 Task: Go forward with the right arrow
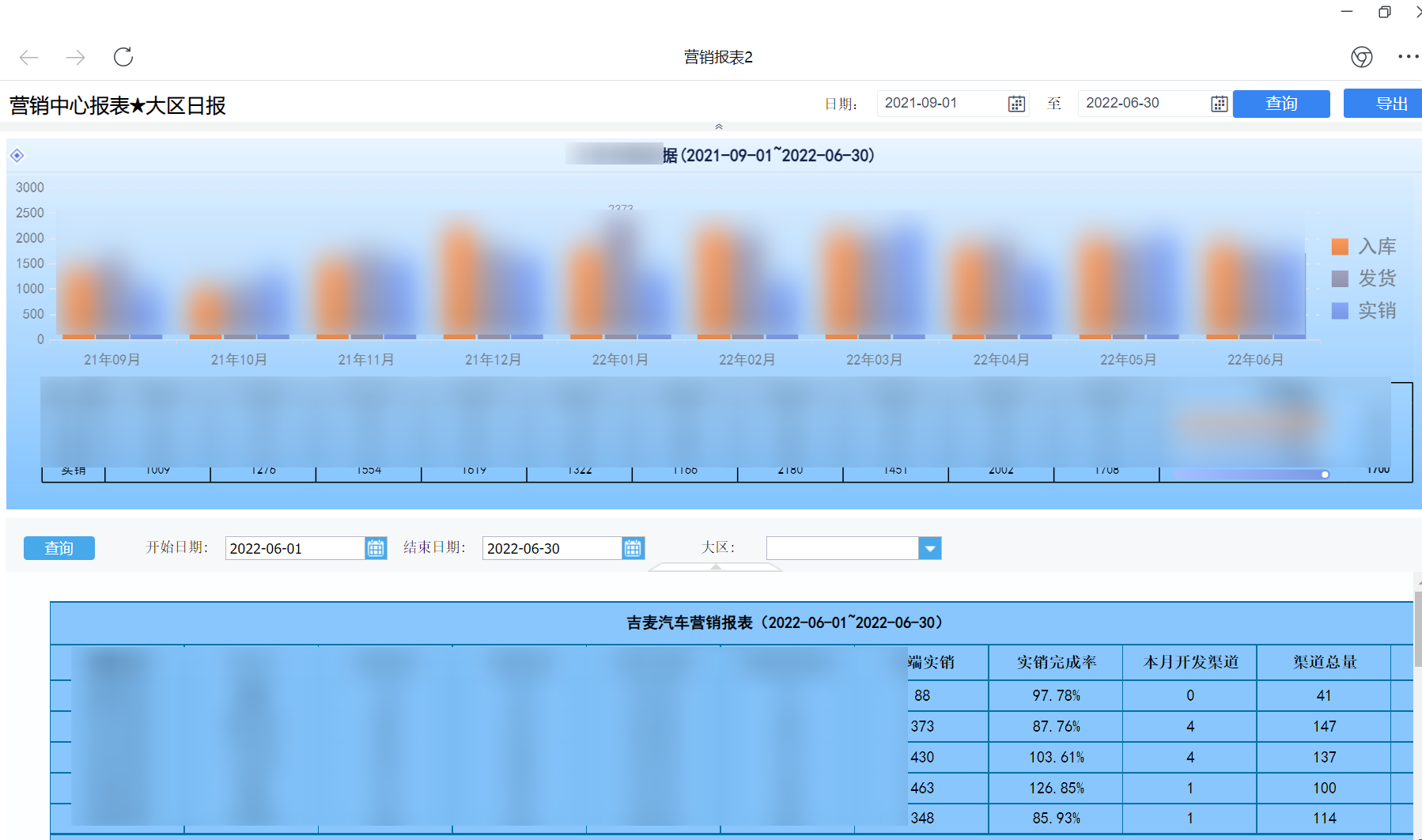[x=75, y=57]
